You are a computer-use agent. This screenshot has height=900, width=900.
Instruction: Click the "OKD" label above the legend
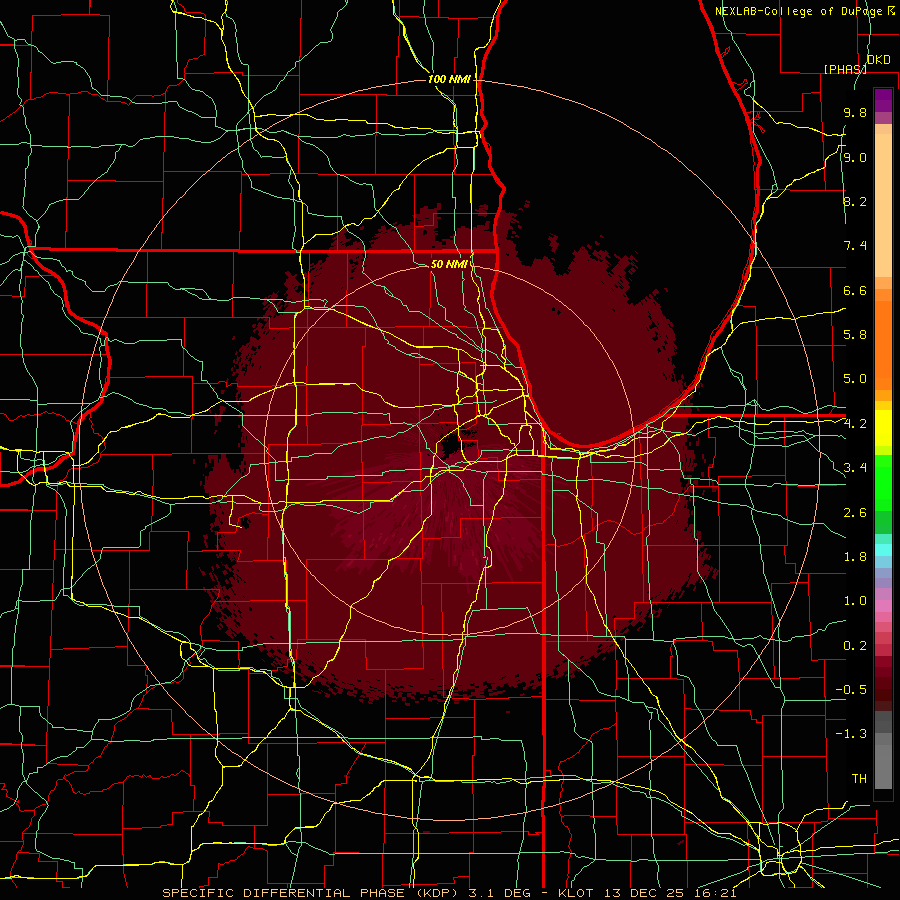coord(879,59)
